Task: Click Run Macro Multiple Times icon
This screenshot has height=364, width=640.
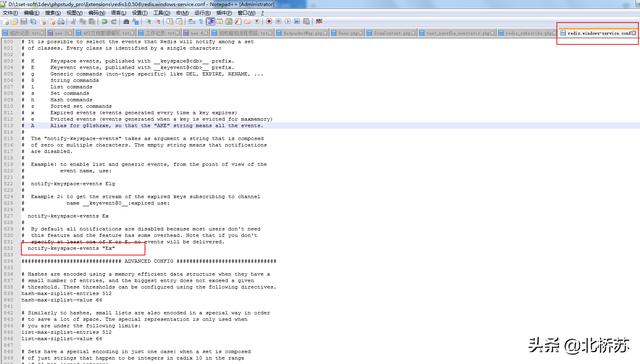Action: pyautogui.click(x=297, y=22)
